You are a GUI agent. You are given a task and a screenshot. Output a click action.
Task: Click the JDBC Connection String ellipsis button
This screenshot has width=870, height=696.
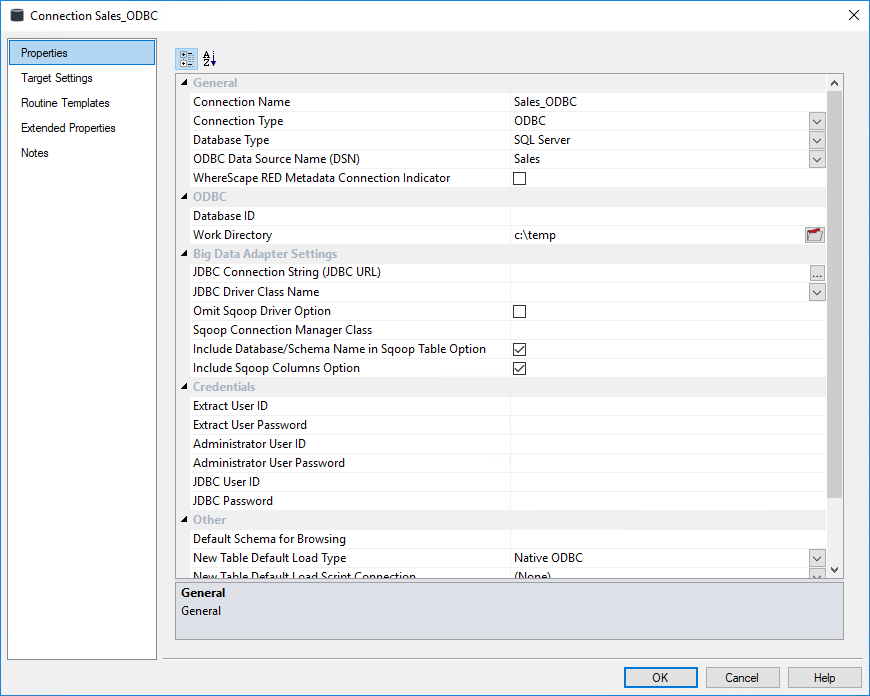pos(817,273)
